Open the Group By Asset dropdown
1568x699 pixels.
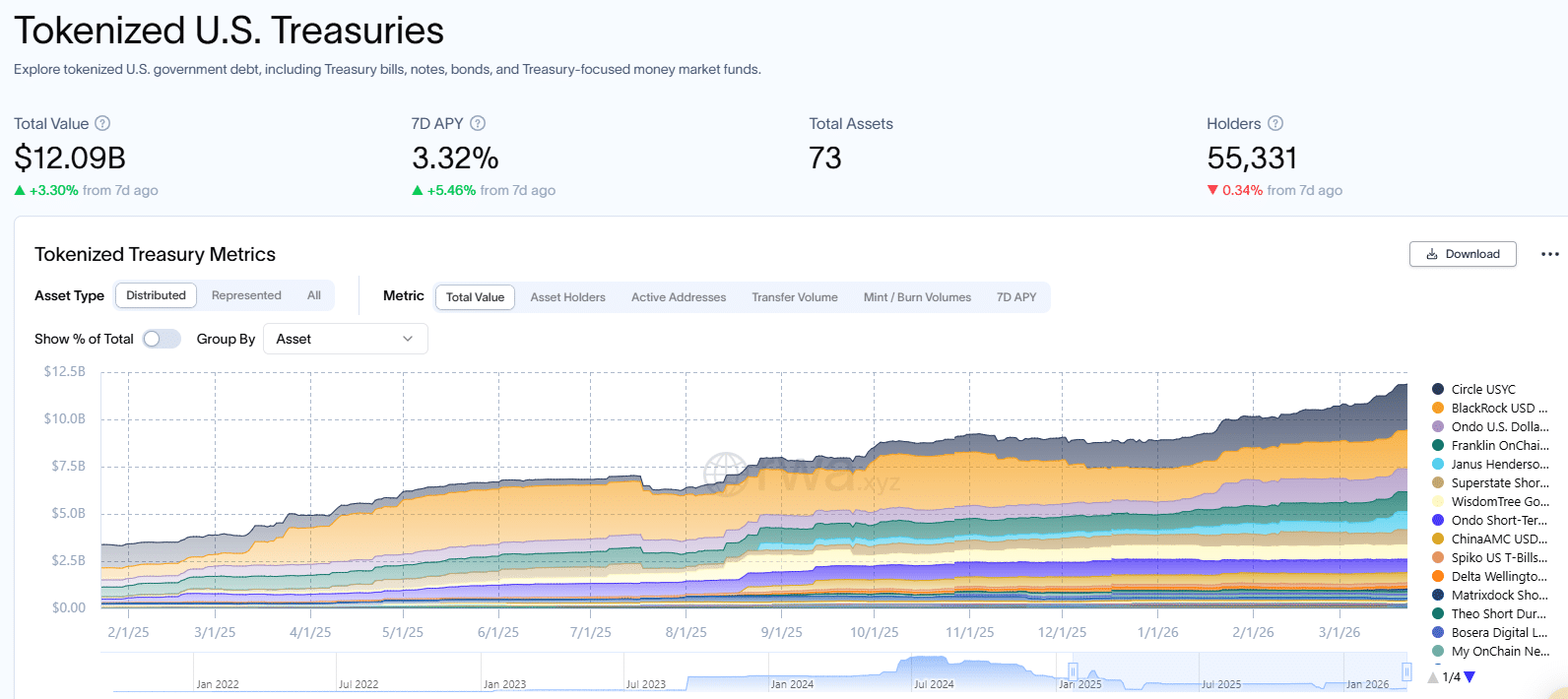(345, 339)
